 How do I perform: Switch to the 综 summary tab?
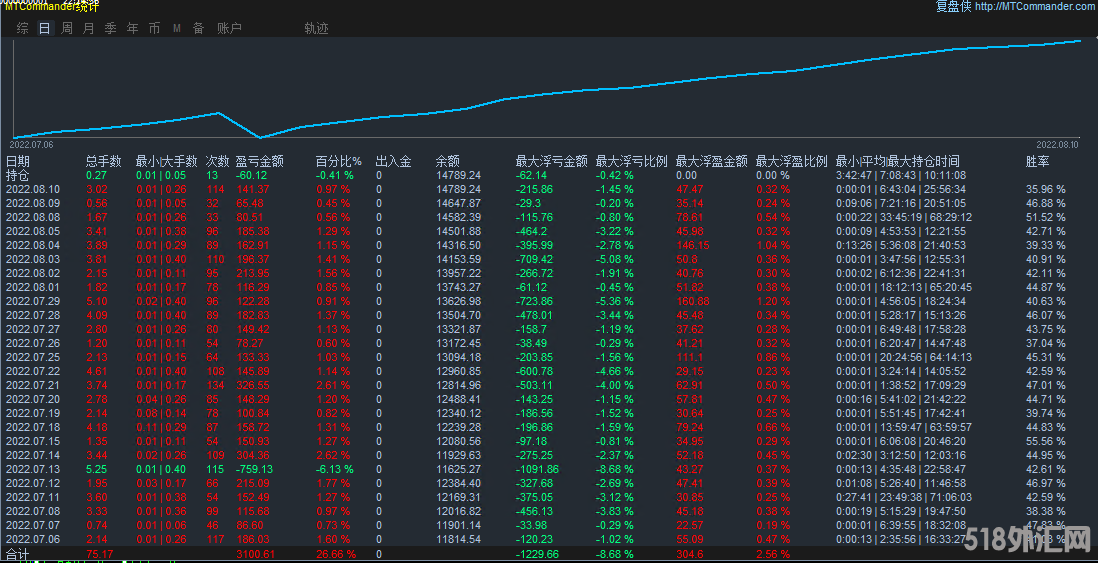(x=22, y=29)
